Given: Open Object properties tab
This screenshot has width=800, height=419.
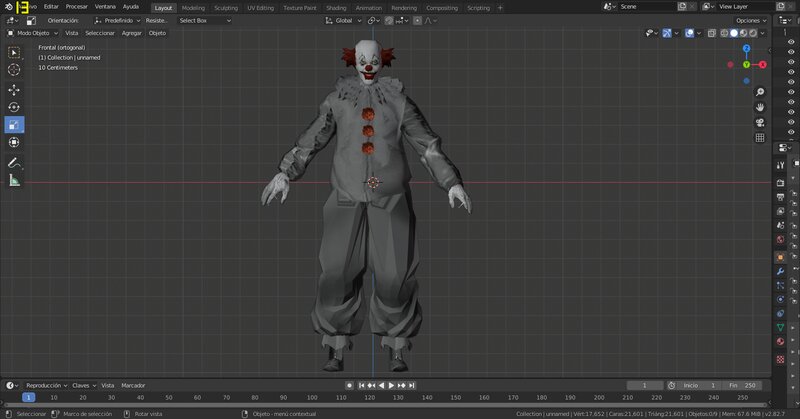Looking at the screenshot, I should [780, 257].
